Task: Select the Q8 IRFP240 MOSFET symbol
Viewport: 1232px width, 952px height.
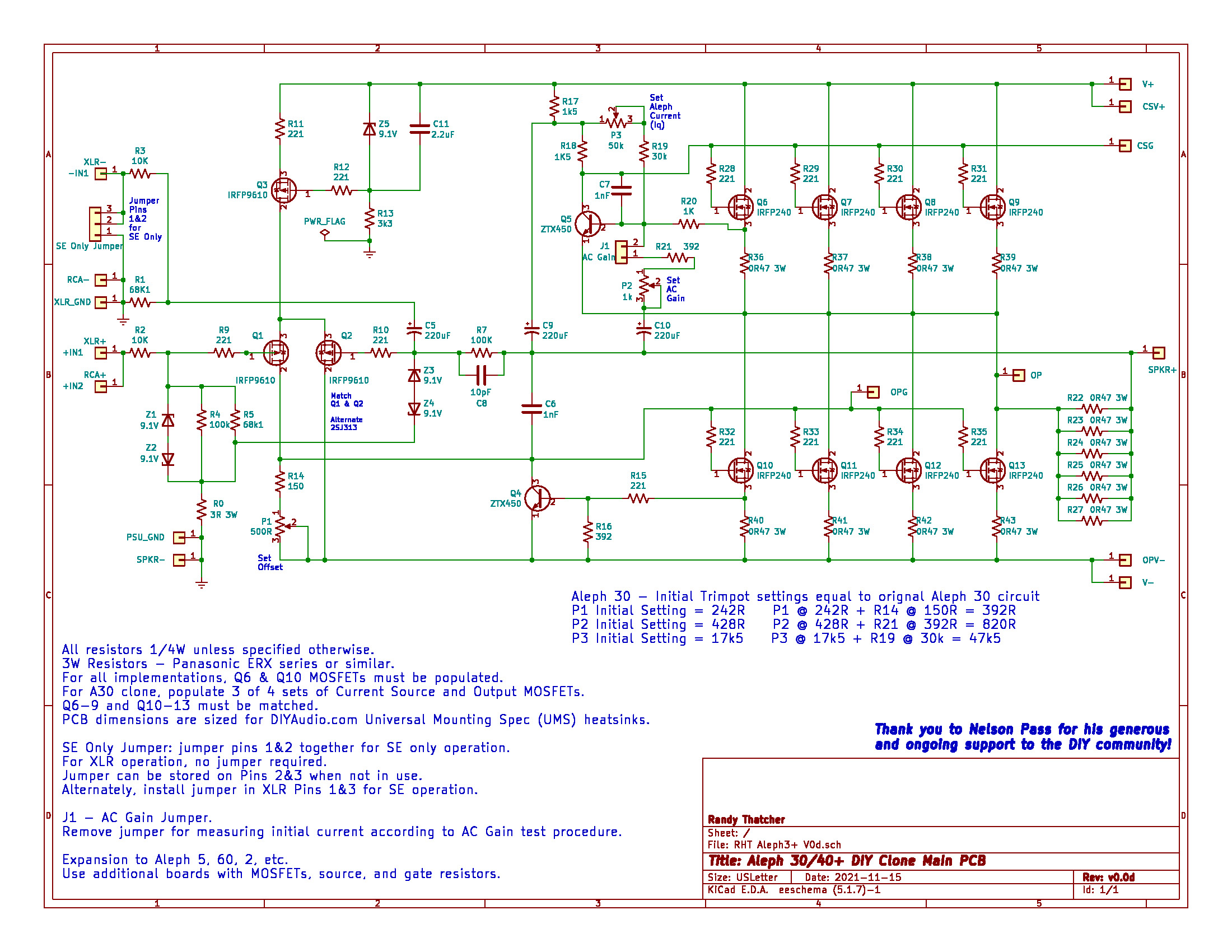Action: (x=908, y=208)
